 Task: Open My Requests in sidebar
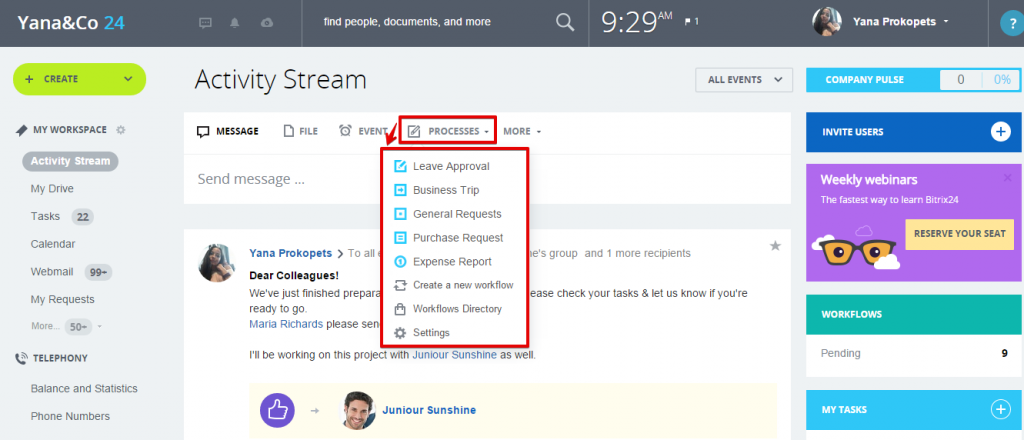click(63, 300)
